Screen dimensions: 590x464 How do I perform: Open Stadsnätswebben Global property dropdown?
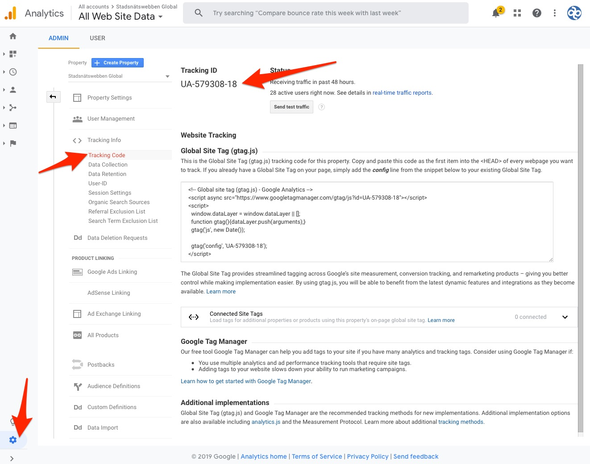tap(119, 76)
